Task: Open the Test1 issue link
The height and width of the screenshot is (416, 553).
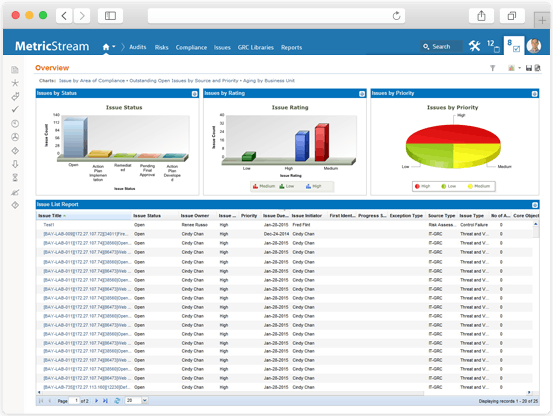Action: click(x=49, y=225)
